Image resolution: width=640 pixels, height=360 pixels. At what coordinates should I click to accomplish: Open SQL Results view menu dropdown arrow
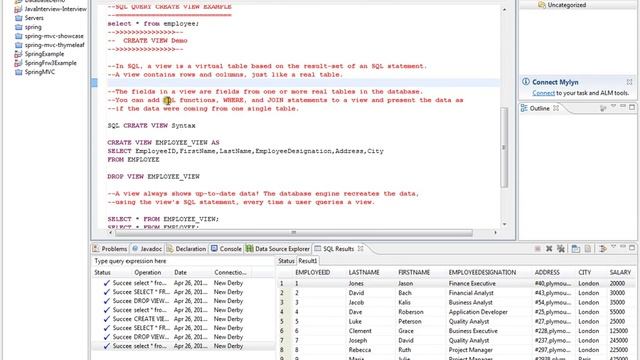pyautogui.click(x=613, y=247)
